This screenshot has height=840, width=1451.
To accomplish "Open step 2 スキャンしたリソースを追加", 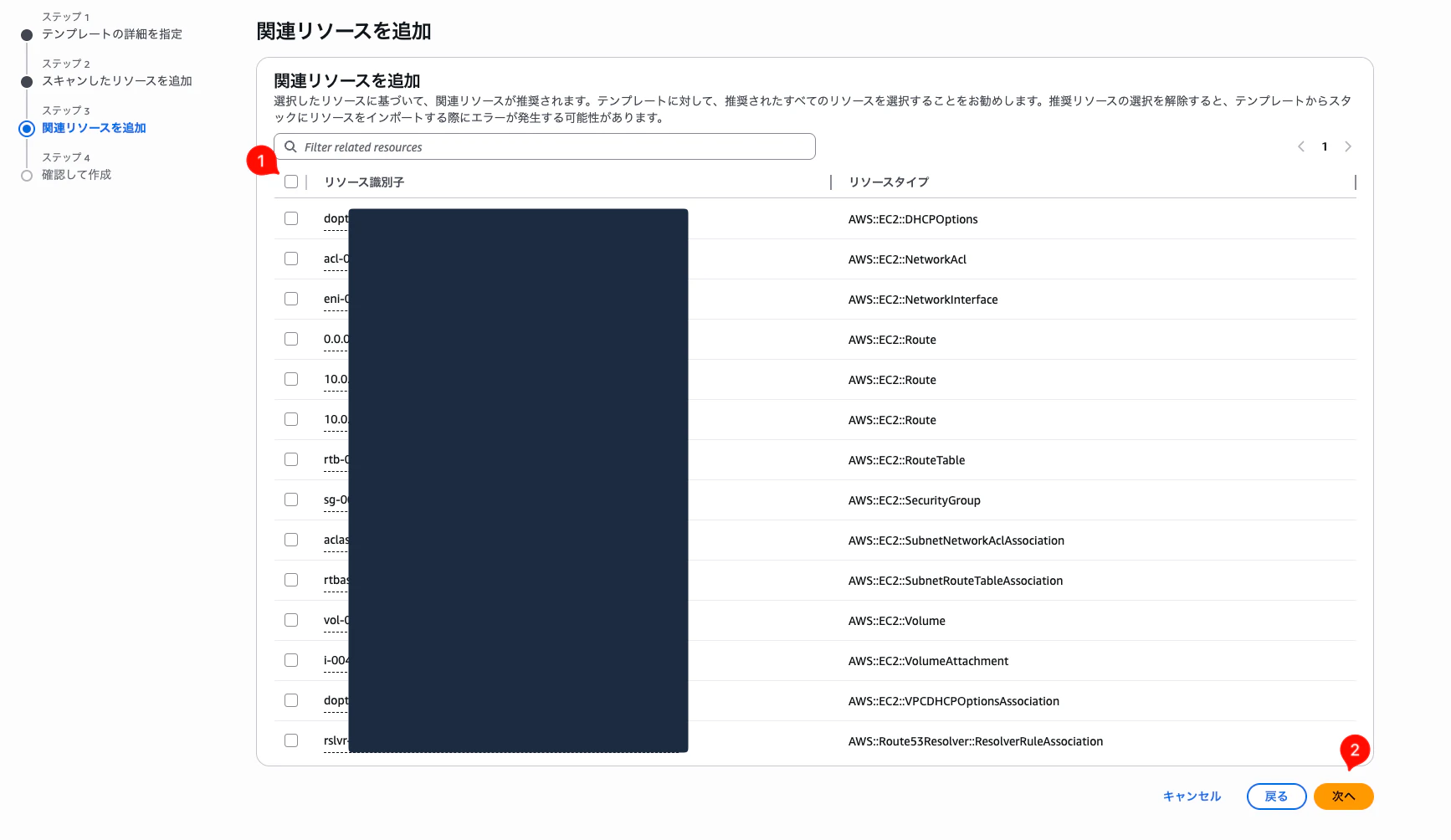I will pos(117,81).
